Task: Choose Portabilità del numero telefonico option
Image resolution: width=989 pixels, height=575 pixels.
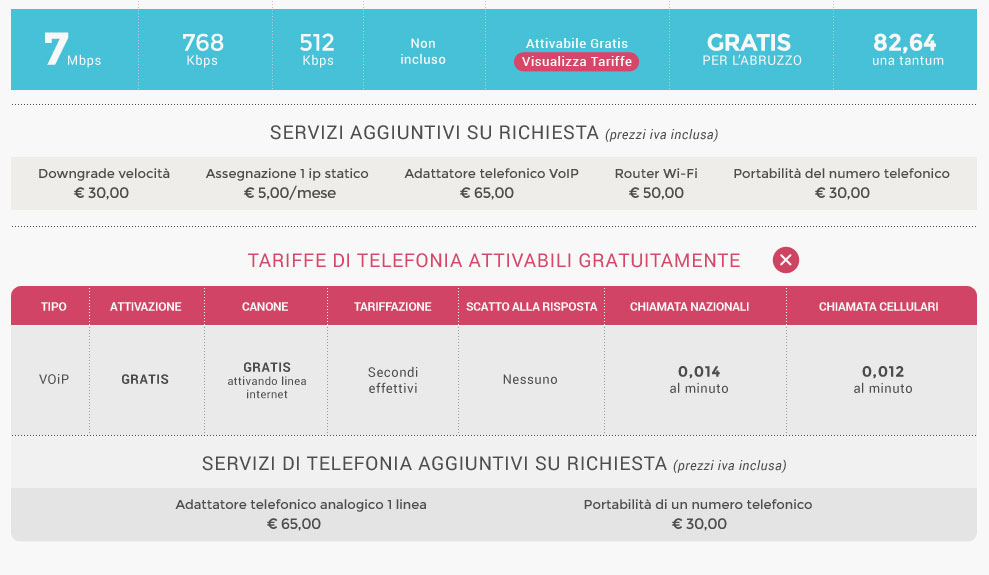Action: [841, 183]
